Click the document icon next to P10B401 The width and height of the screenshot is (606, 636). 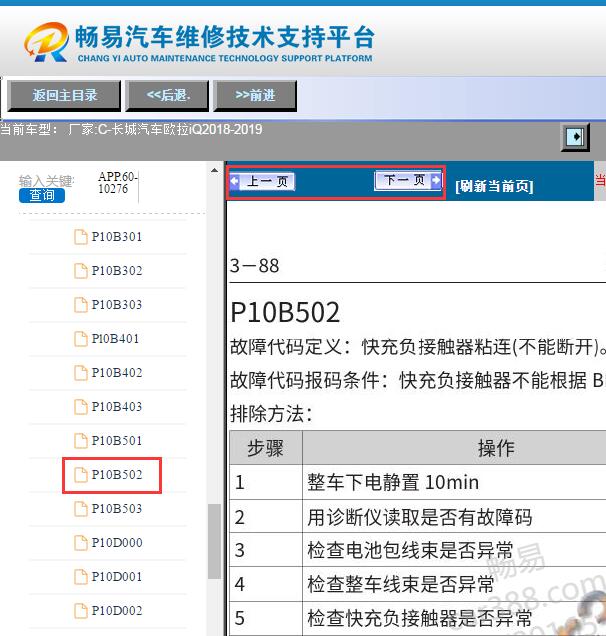pyautogui.click(x=81, y=339)
